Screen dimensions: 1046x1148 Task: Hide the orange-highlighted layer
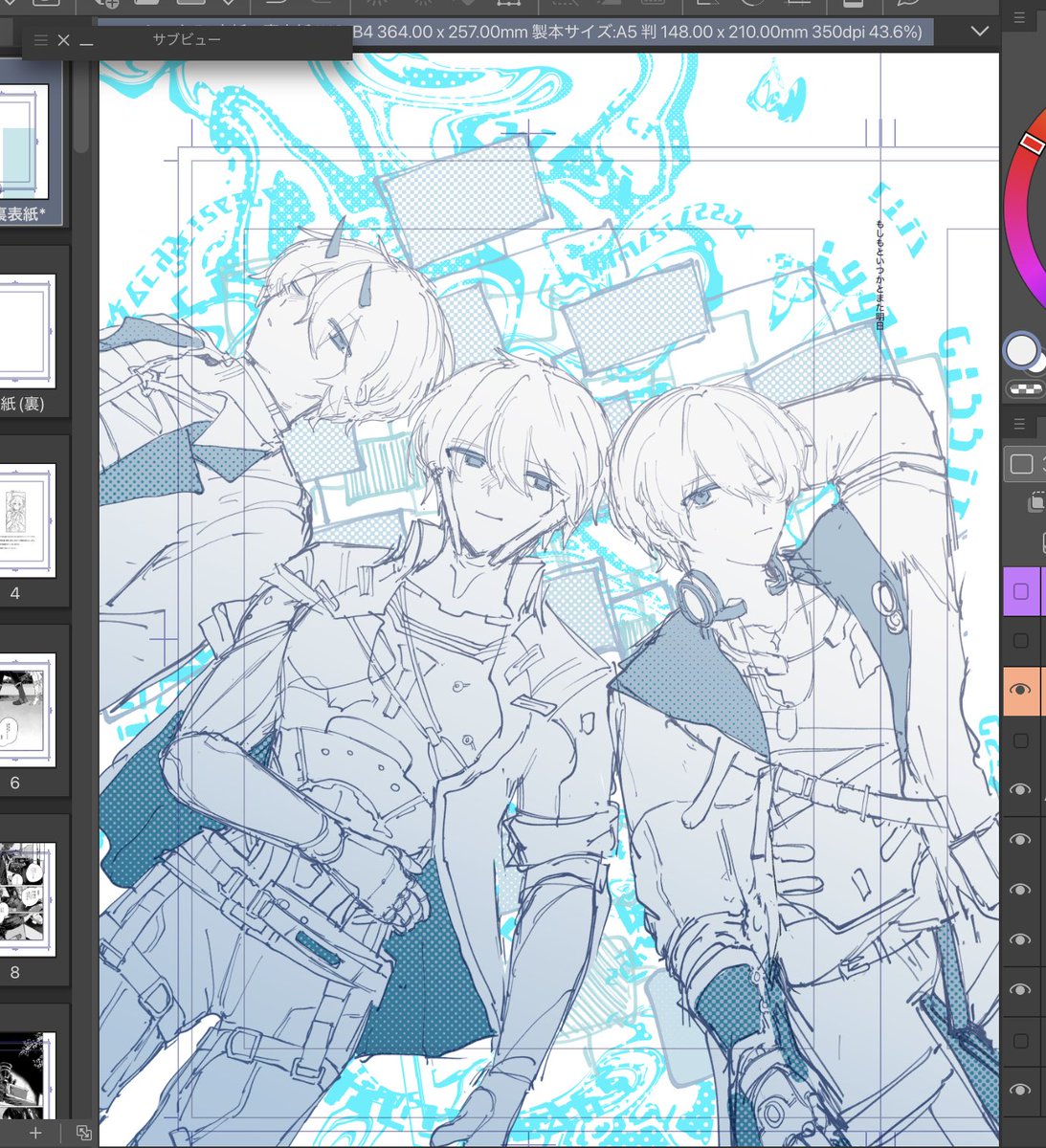pyautogui.click(x=1020, y=691)
